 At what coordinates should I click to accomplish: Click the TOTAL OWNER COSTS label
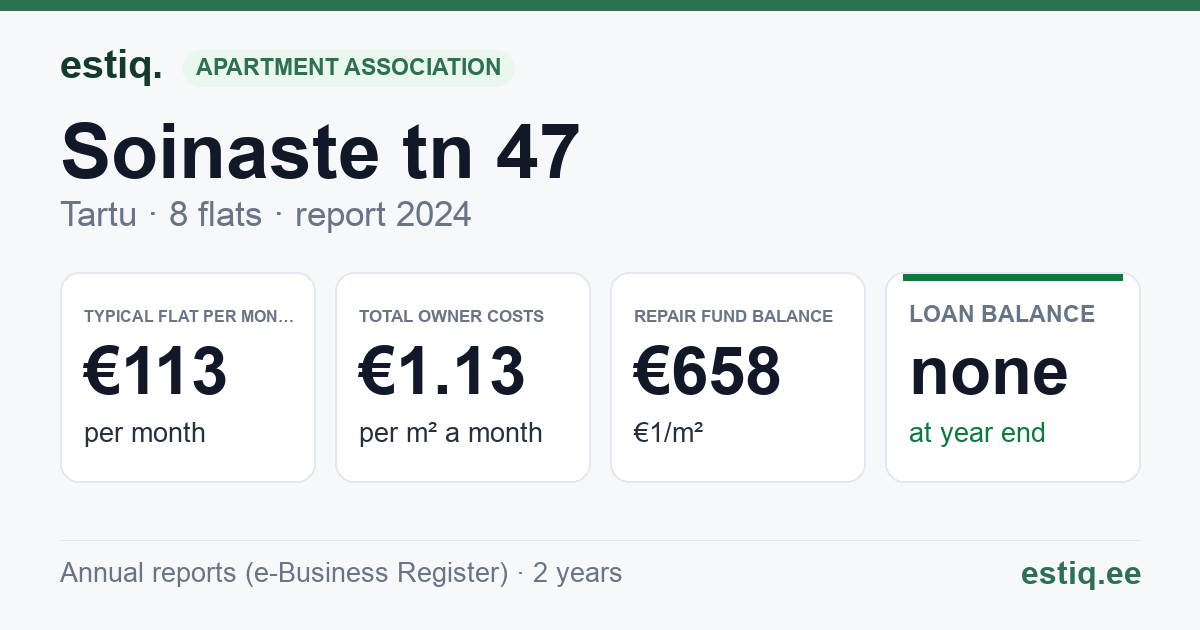[x=451, y=316]
